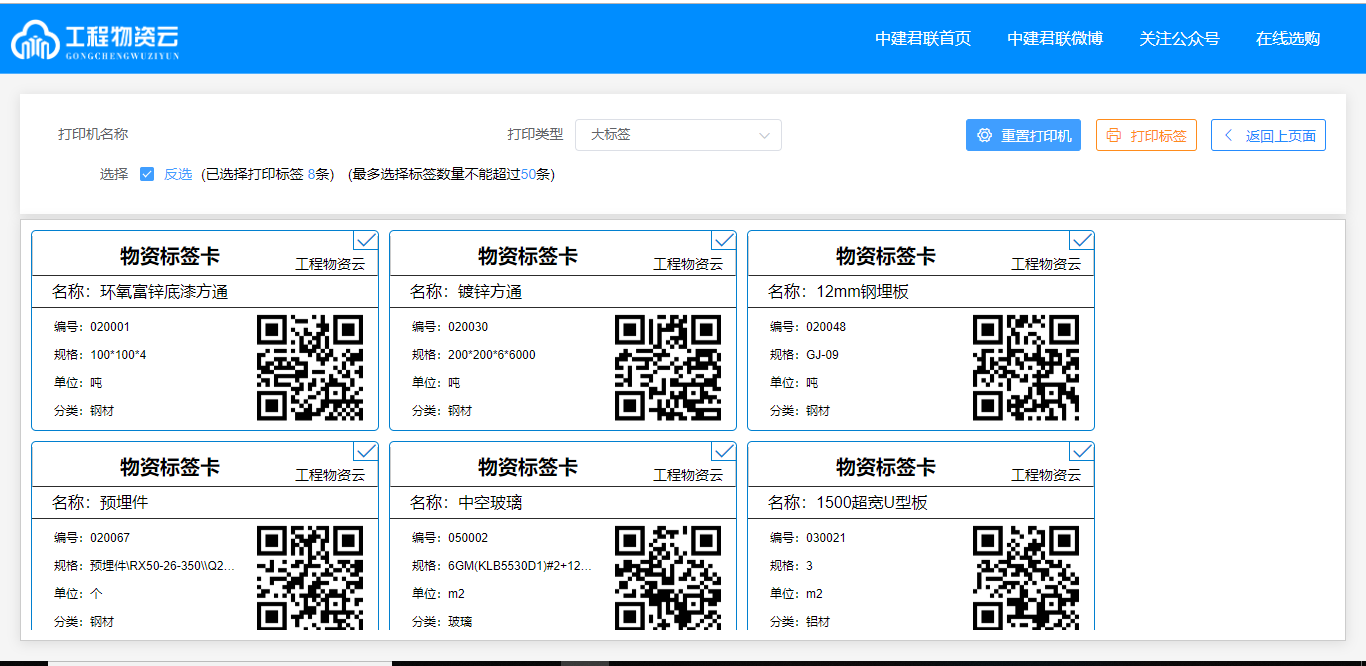The width and height of the screenshot is (1366, 666).
Task: Click the 工程物资云 cloud logo
Action: 95,40
